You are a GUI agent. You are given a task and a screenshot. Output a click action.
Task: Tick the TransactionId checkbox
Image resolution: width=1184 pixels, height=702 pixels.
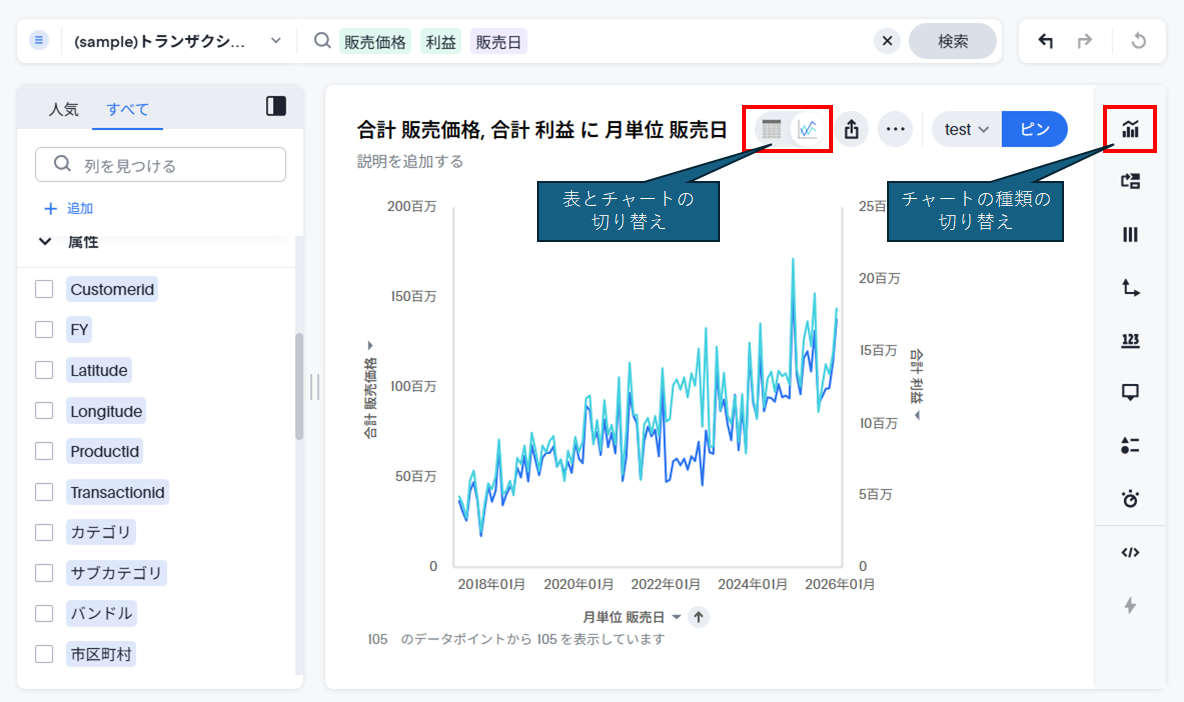click(x=44, y=492)
